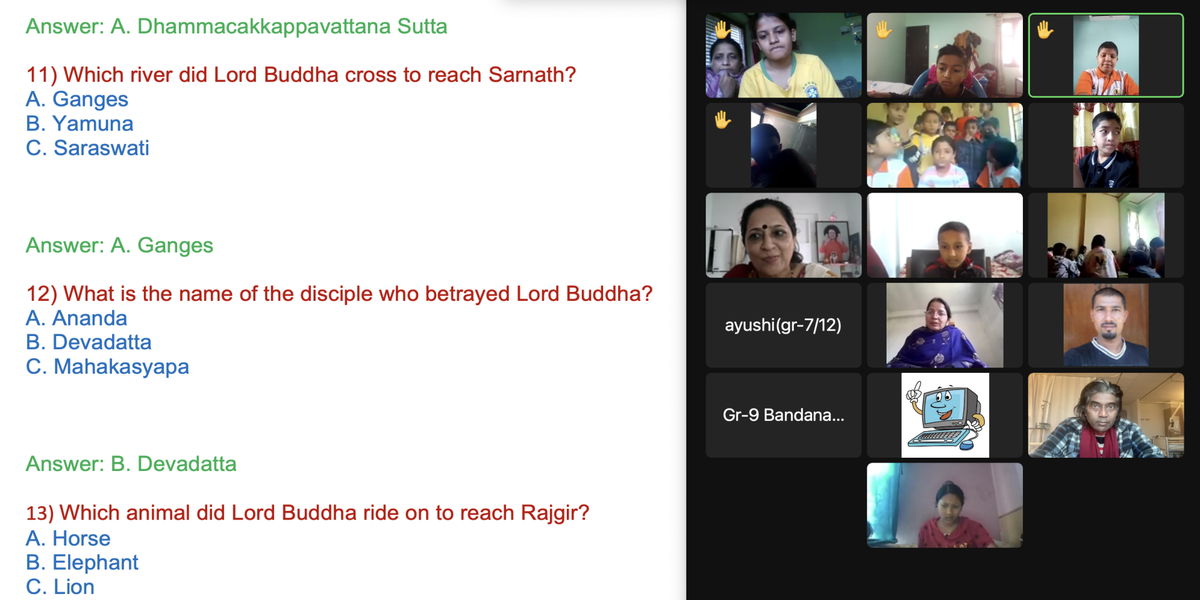Click raised hand icon on second top-row tile
This screenshot has height=600, width=1200.
click(883, 30)
